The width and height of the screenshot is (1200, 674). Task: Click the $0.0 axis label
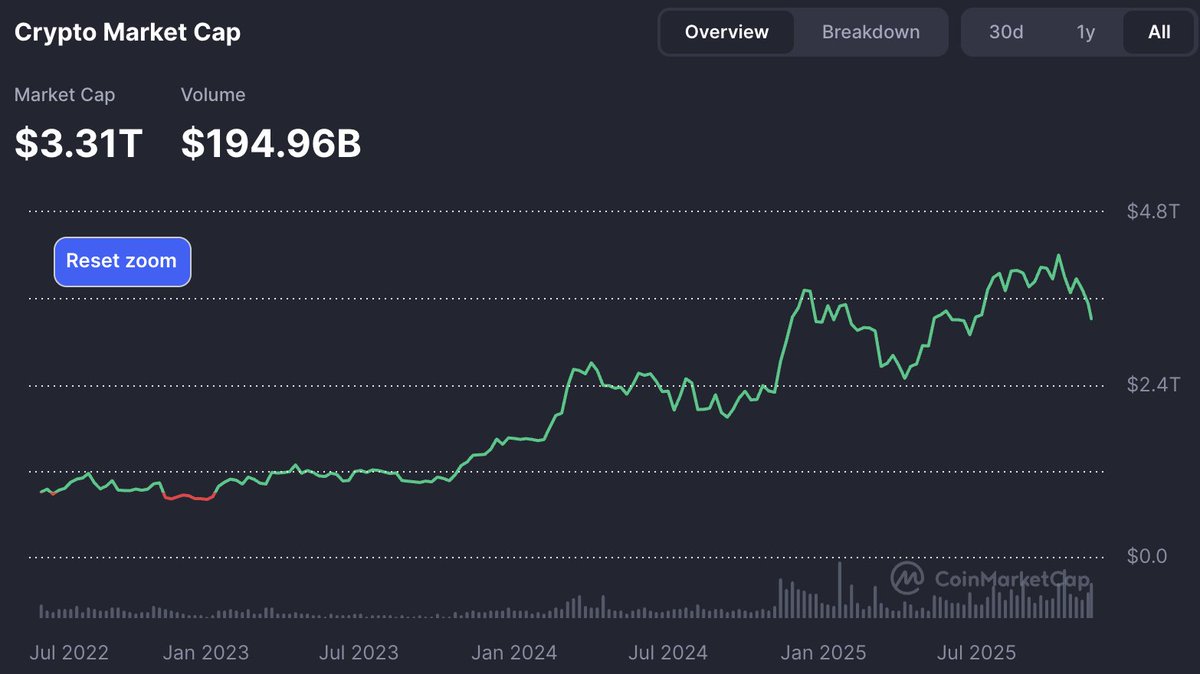[1148, 556]
